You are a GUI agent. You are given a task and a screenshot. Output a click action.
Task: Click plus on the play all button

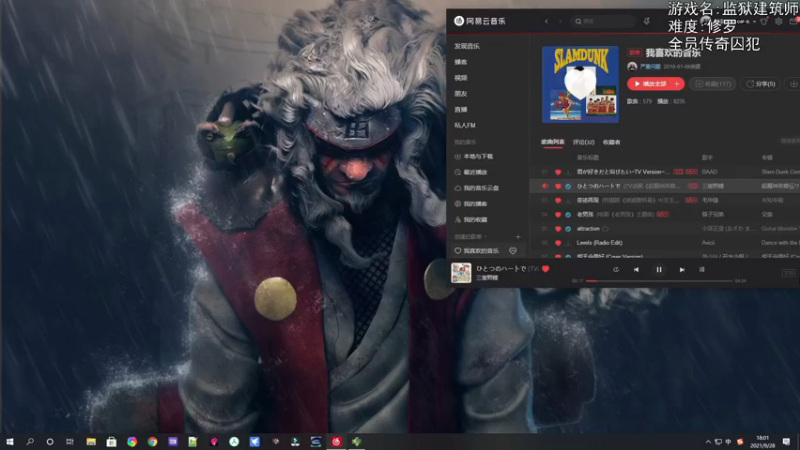(678, 84)
